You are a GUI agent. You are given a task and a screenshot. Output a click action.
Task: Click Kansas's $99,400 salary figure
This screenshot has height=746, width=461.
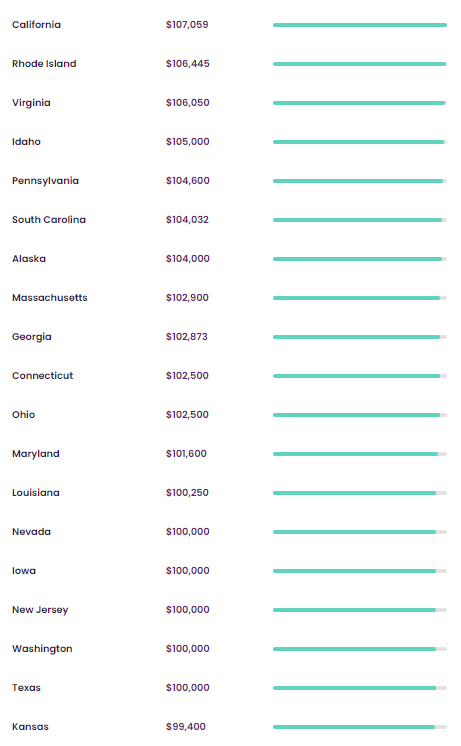186,727
